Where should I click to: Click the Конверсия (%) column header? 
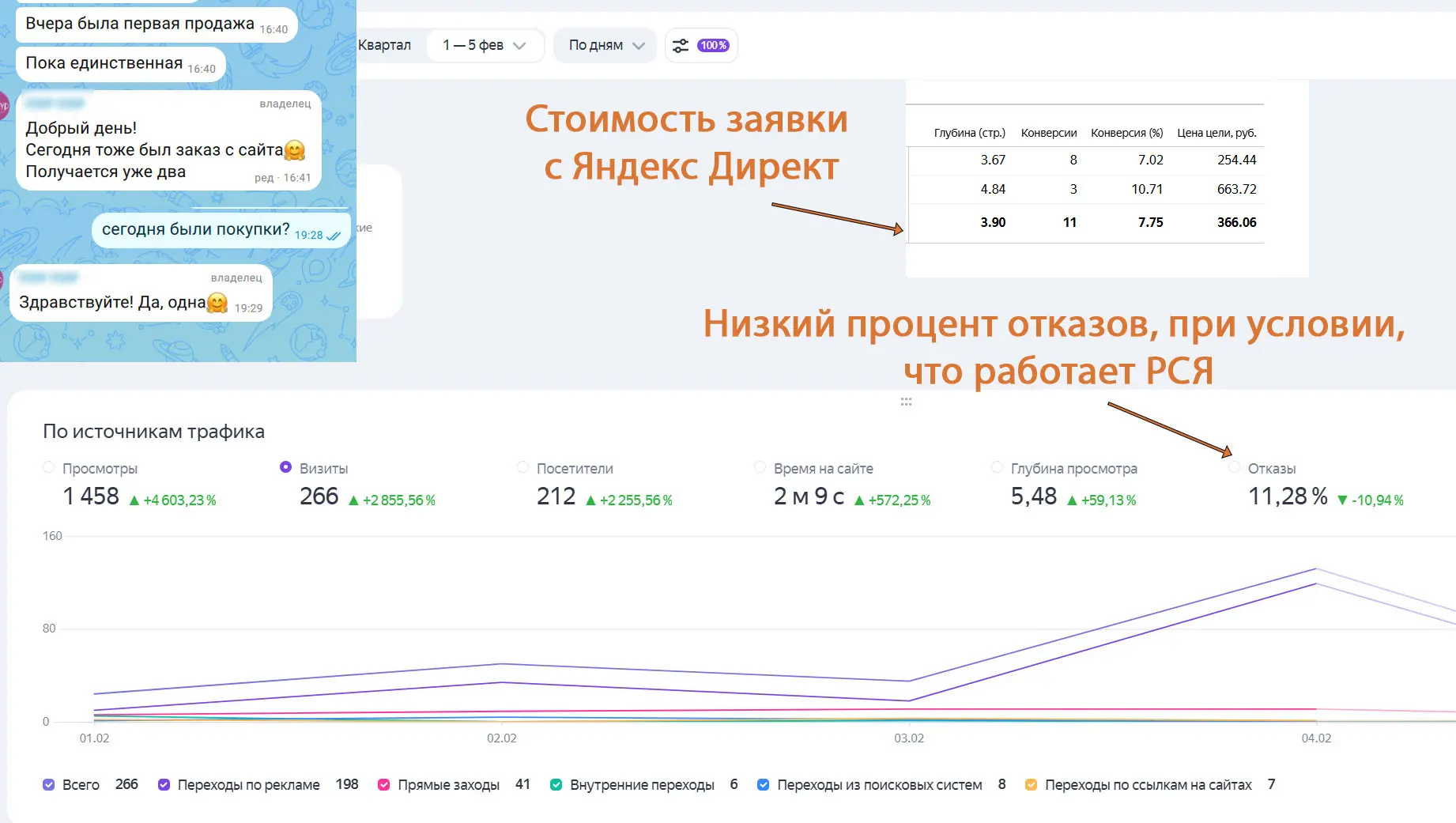point(1126,133)
